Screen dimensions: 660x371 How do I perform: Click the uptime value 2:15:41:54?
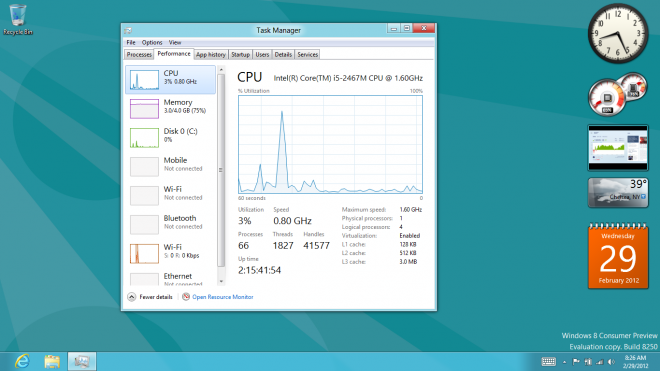pos(259,270)
